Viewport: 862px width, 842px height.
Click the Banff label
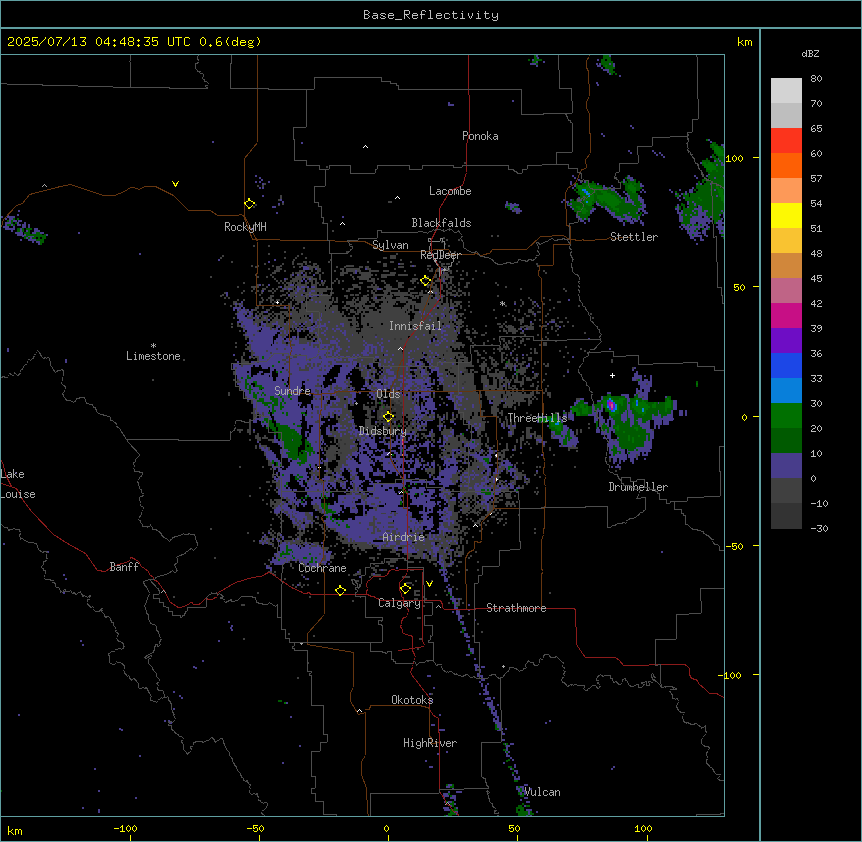124,567
